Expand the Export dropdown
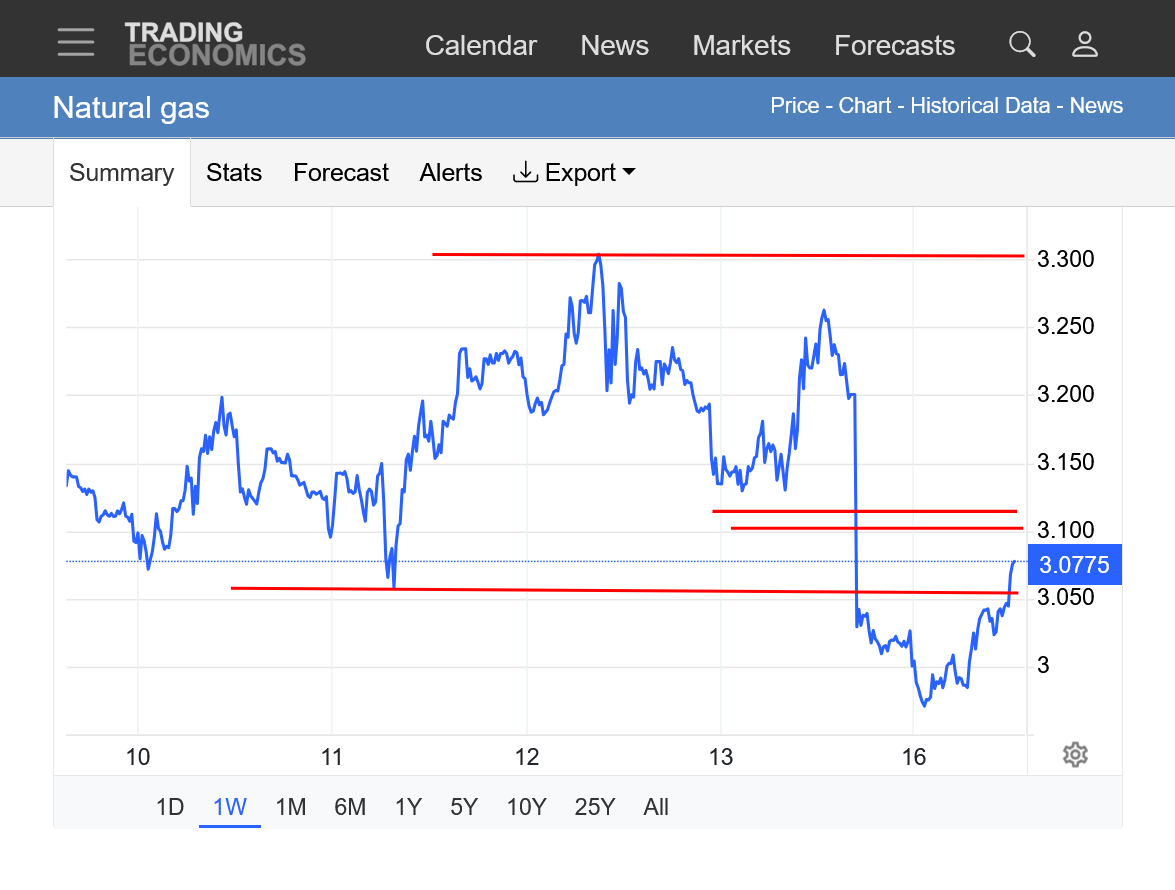1175x890 pixels. coord(575,173)
